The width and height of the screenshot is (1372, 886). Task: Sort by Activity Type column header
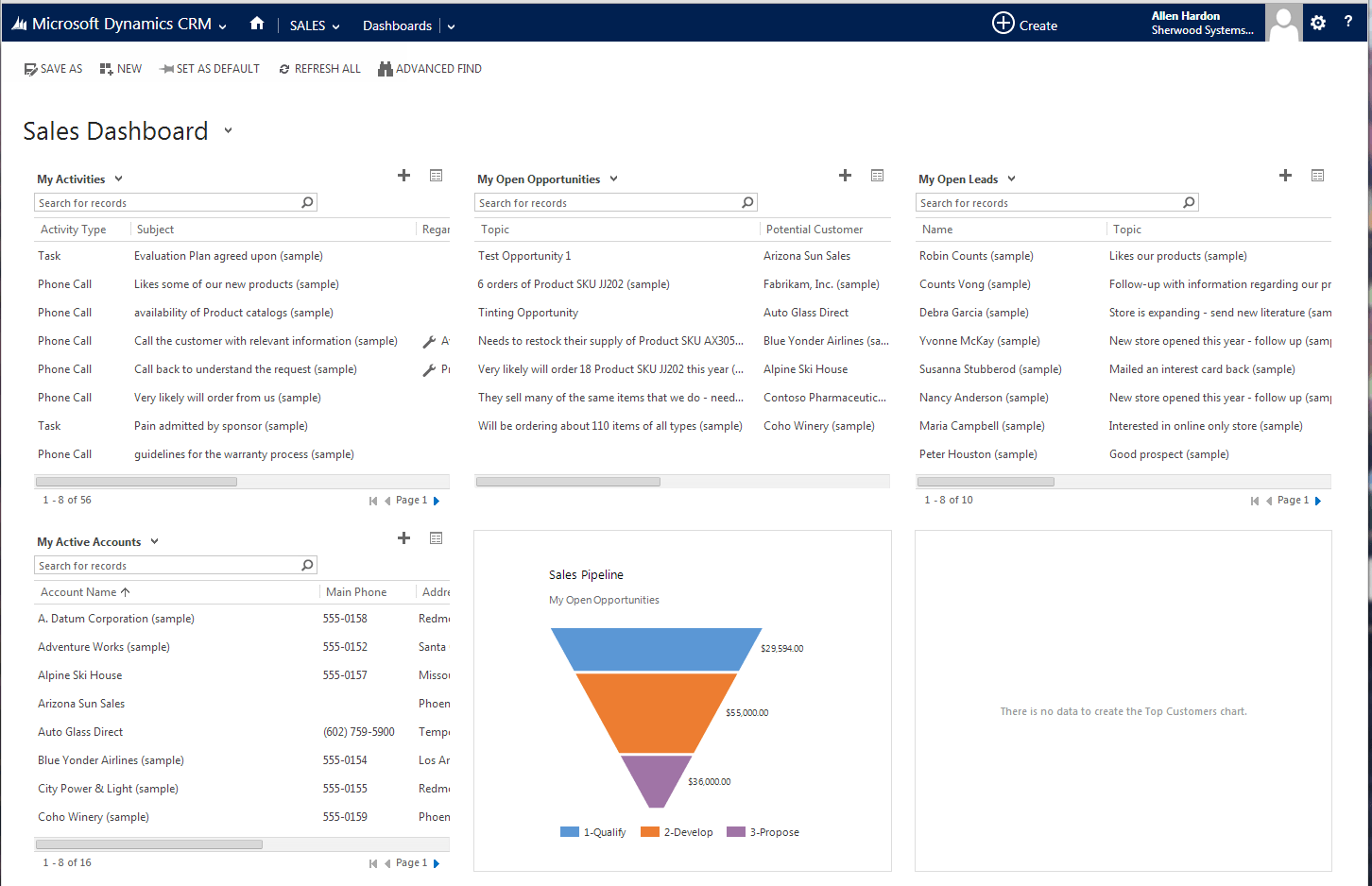click(x=73, y=230)
